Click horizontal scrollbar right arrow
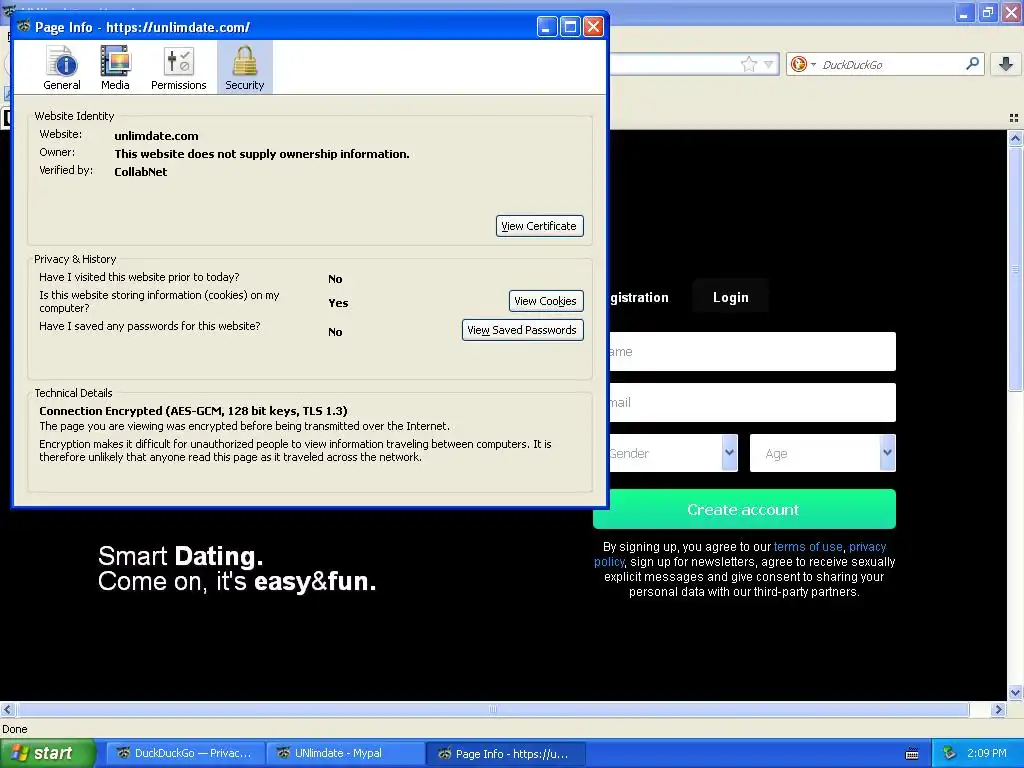 tap(998, 709)
